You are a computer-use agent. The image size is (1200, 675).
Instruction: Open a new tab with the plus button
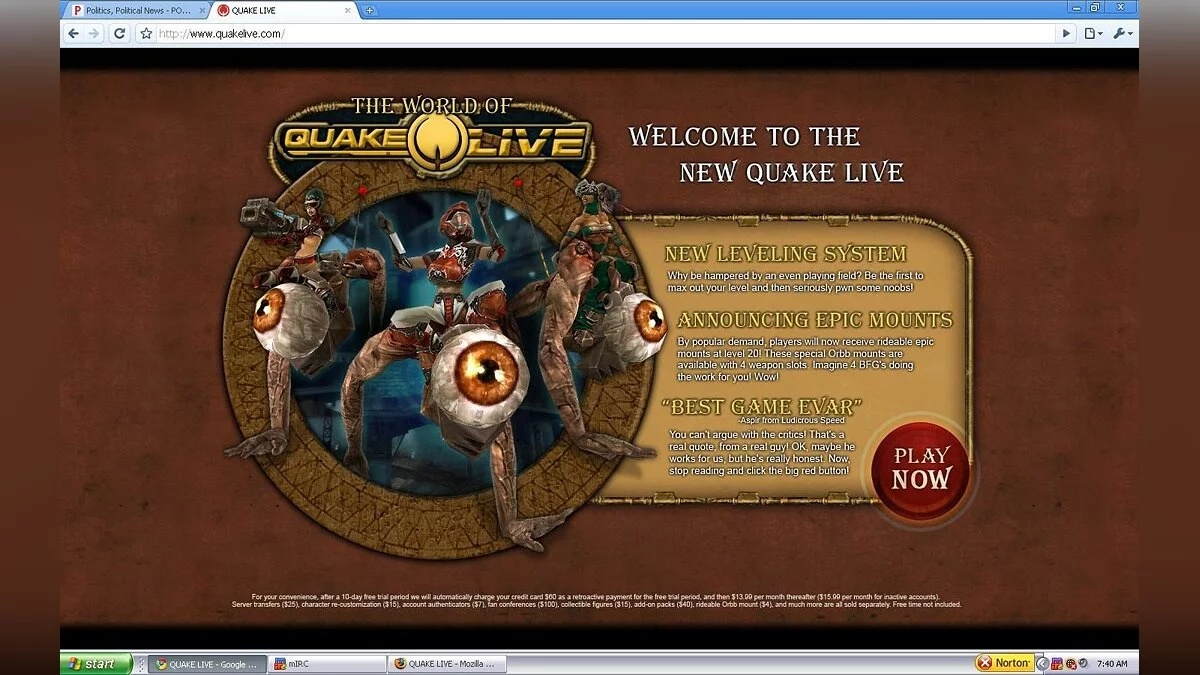(x=369, y=10)
